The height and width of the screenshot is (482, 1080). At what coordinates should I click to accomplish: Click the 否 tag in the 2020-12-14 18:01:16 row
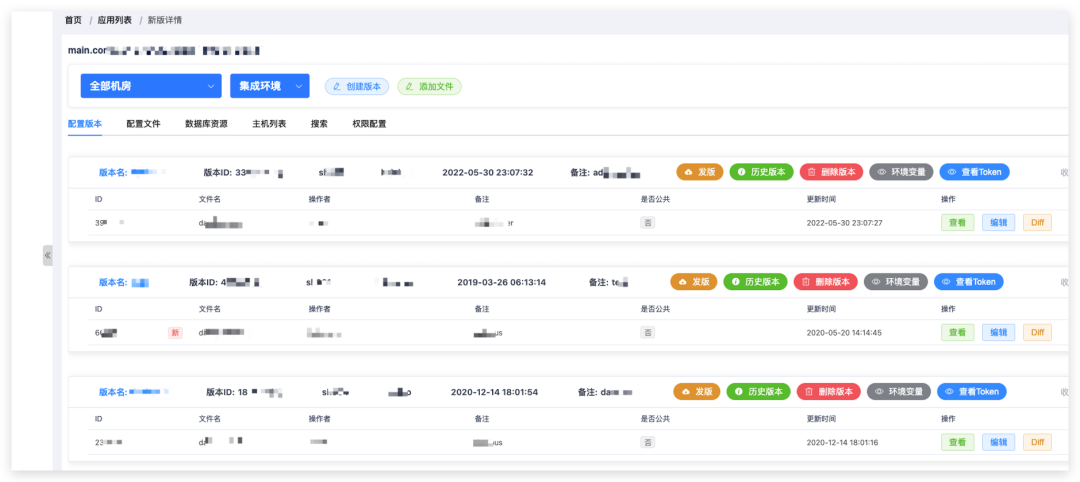point(647,442)
